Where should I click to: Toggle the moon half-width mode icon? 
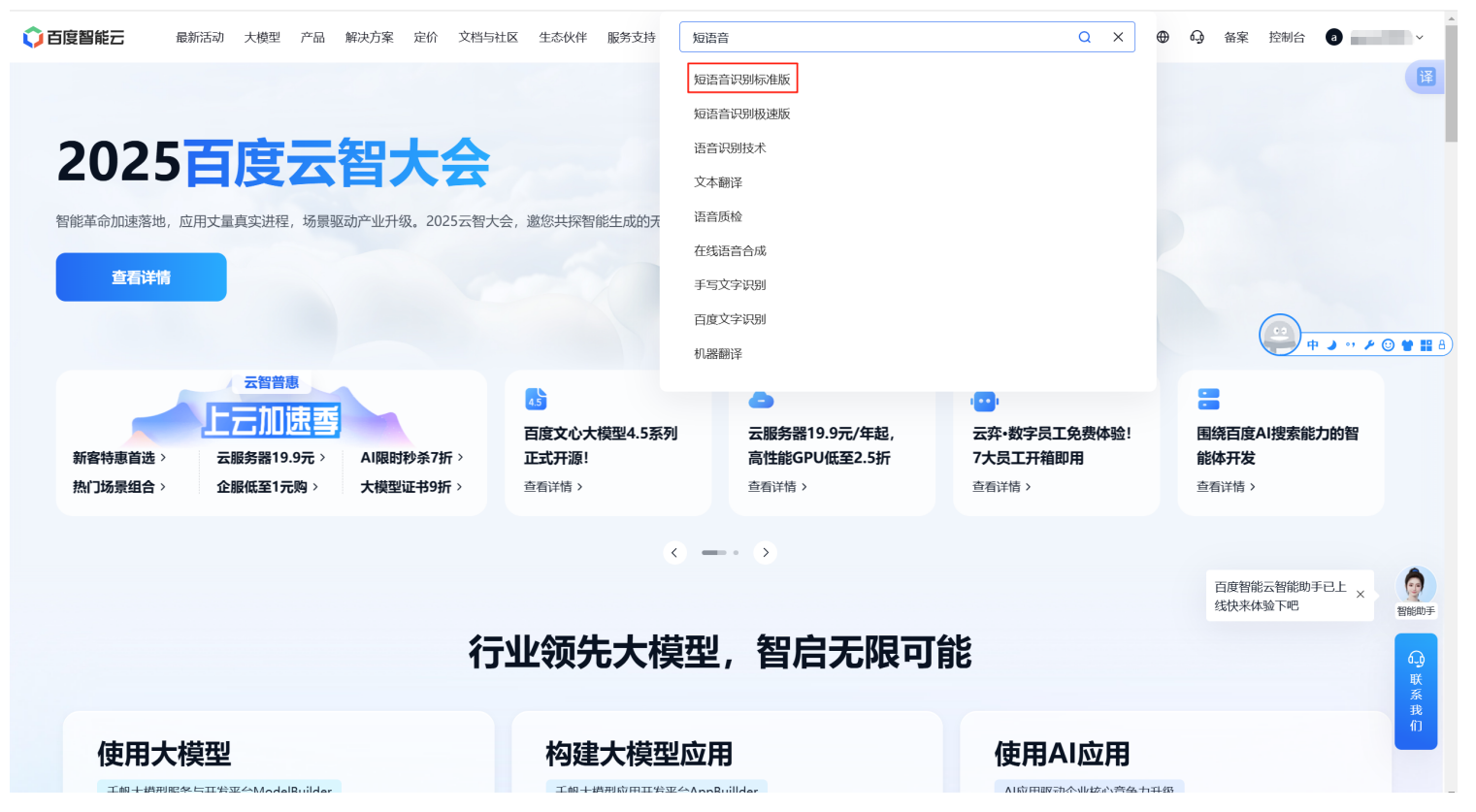[x=1331, y=345]
